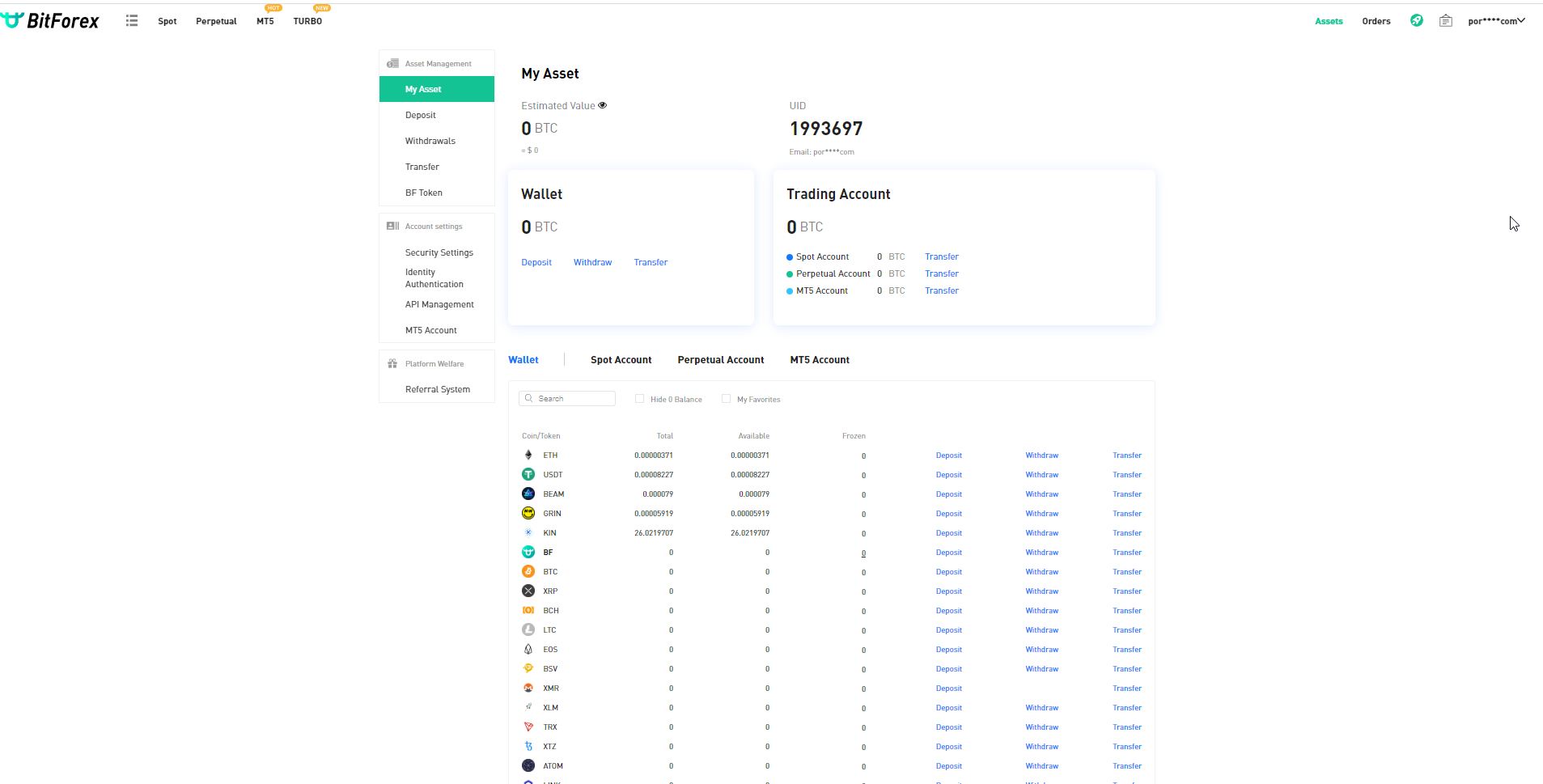Check the My Favorites checkbox
The image size is (1543, 784).
pos(726,398)
